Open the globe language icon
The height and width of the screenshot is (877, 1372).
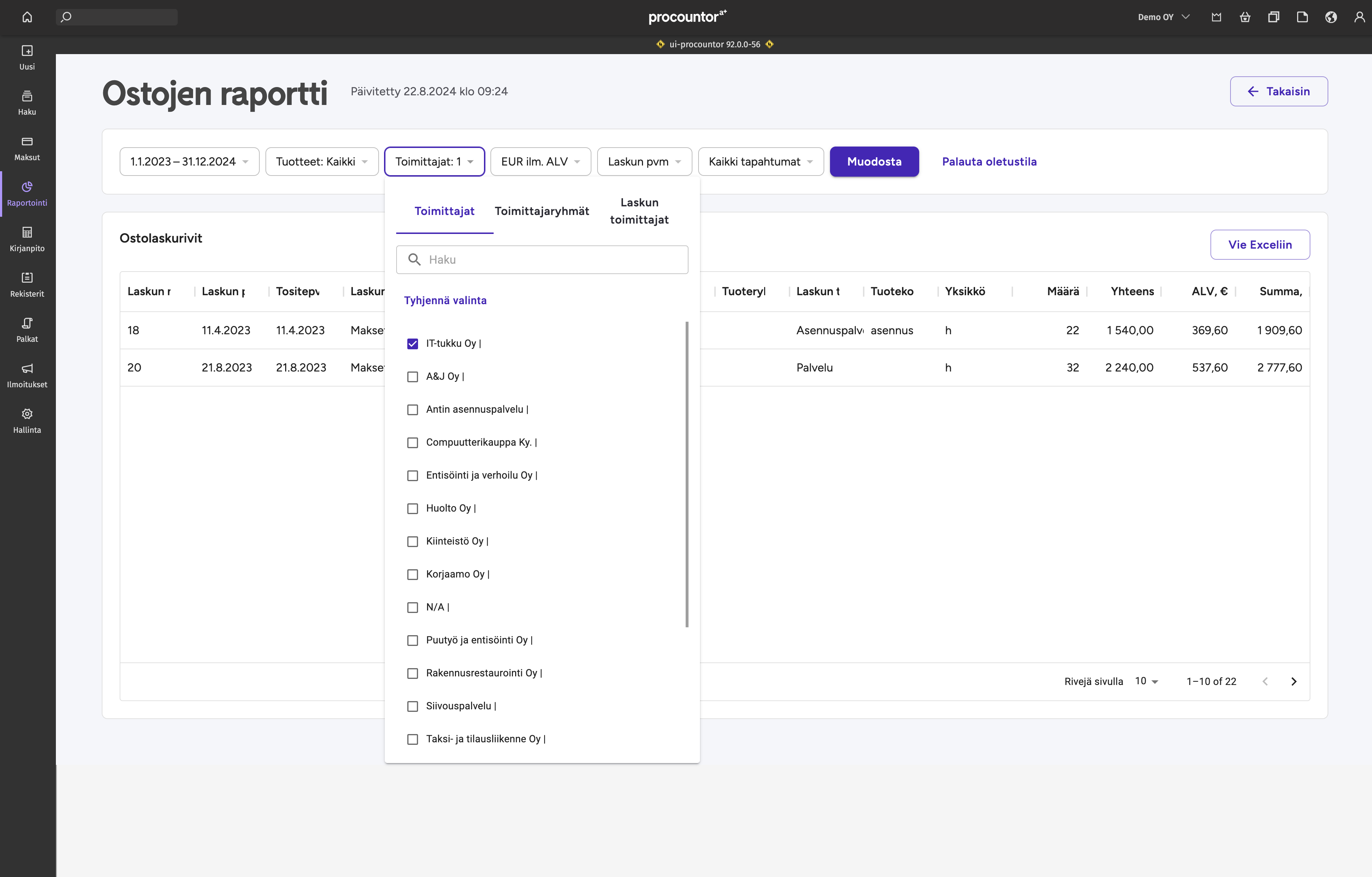coord(1331,17)
